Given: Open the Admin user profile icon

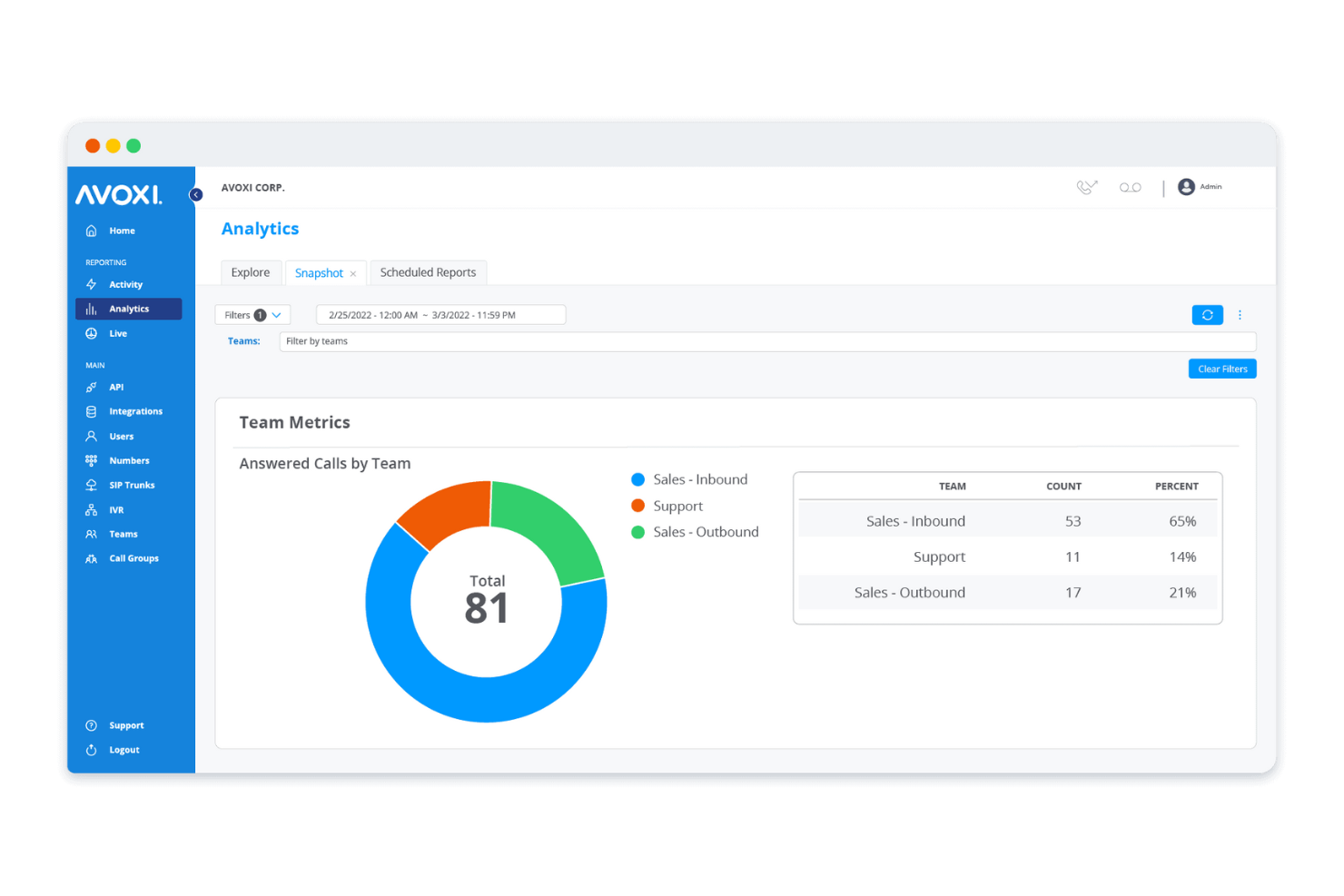Looking at the screenshot, I should pyautogui.click(x=1186, y=187).
